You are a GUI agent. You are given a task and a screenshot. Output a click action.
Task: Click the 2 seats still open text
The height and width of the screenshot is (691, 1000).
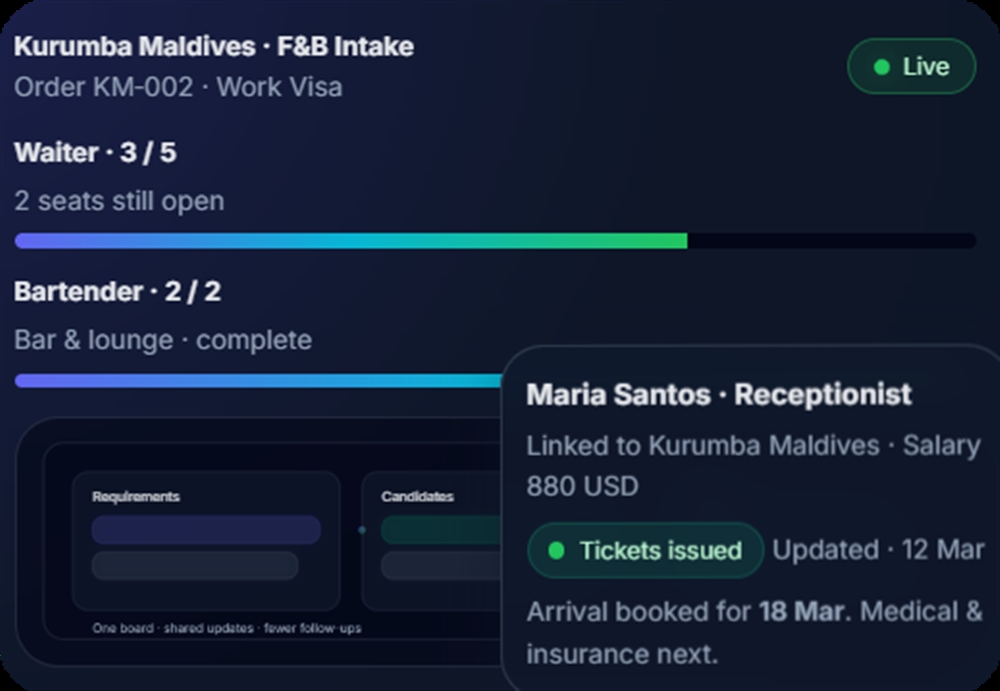coord(119,201)
